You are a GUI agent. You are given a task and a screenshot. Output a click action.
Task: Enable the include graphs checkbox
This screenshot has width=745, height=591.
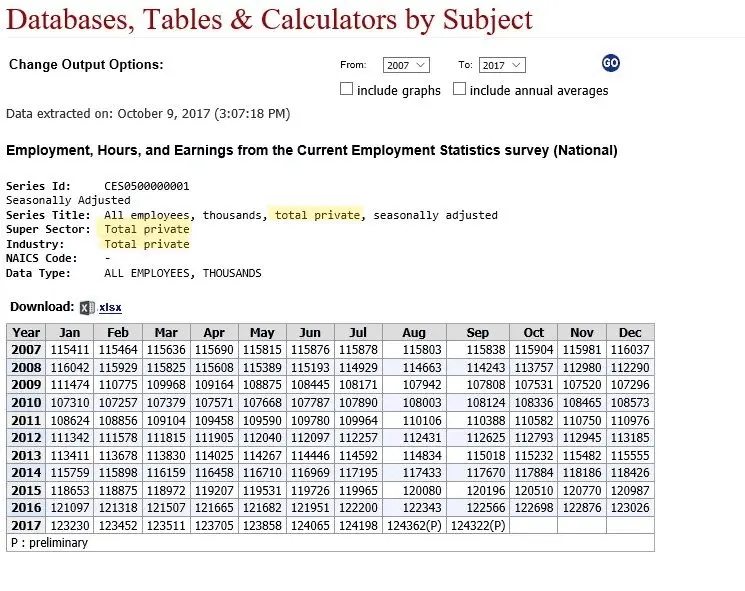click(x=347, y=89)
